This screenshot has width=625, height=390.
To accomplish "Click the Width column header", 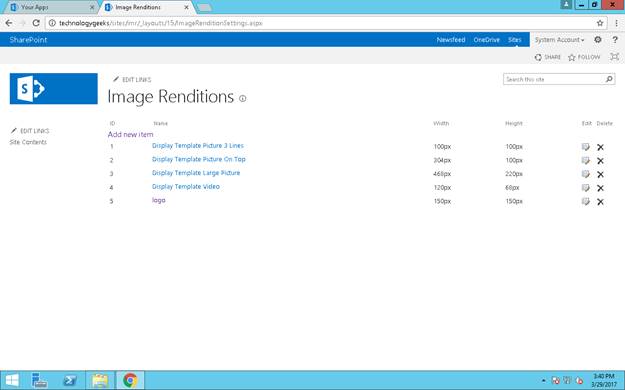I will [x=441, y=123].
